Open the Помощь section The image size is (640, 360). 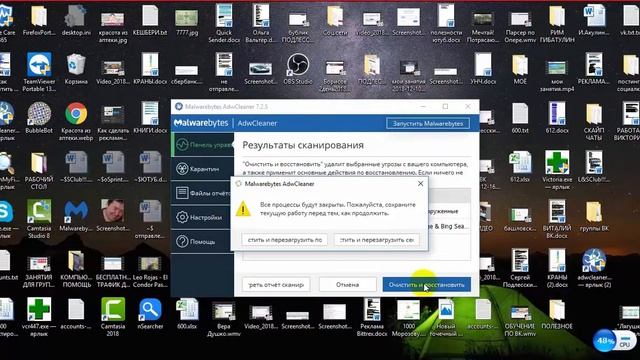click(202, 242)
